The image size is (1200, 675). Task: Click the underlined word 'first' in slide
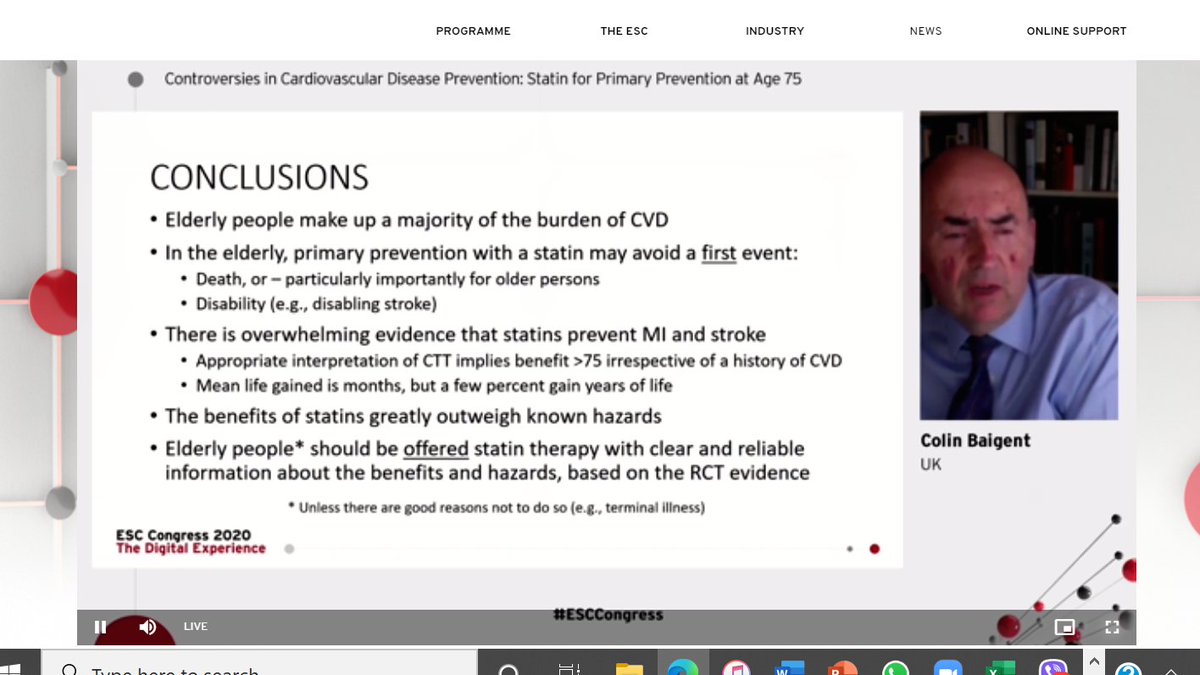click(x=719, y=253)
